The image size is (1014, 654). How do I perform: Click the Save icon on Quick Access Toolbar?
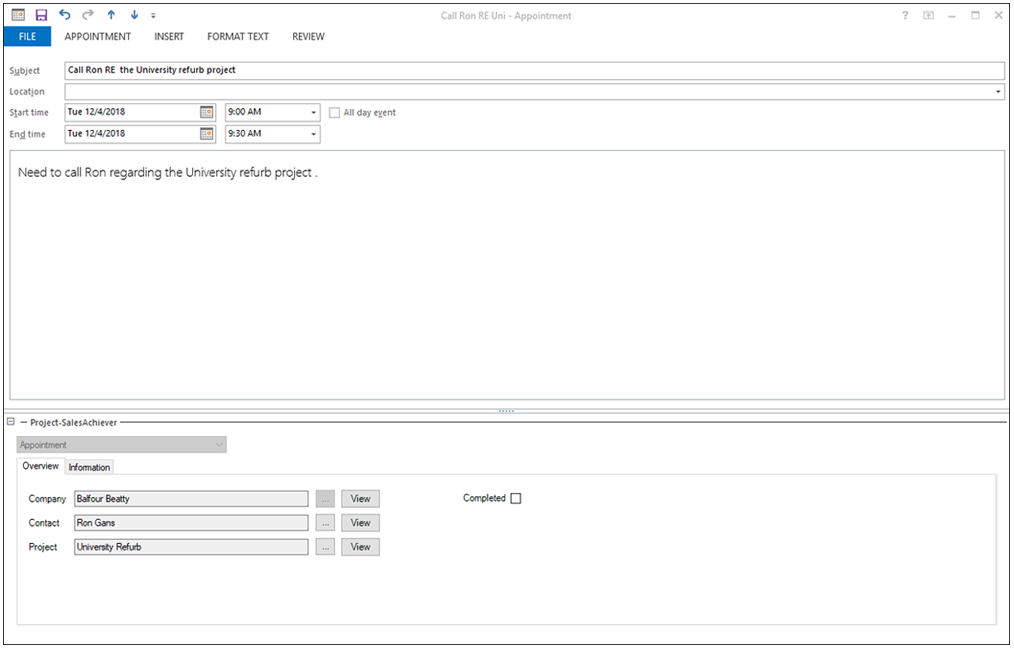40,15
